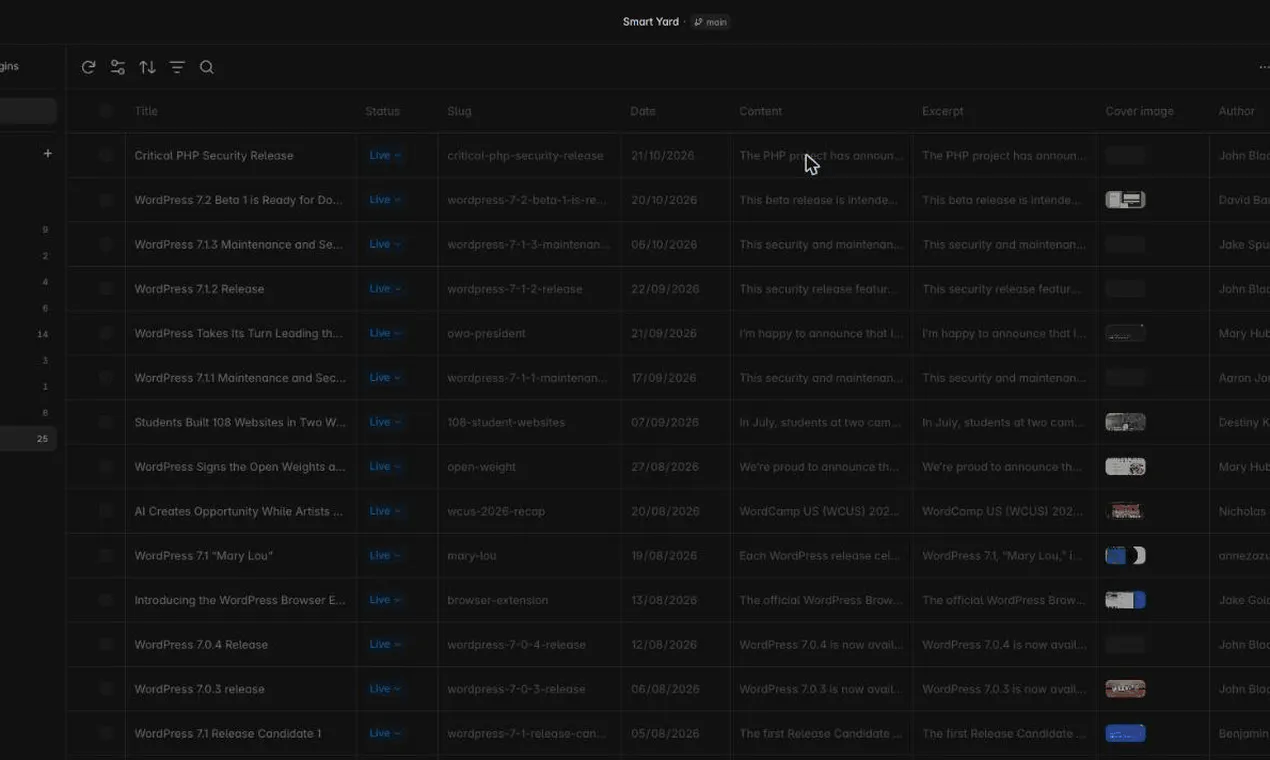Image resolution: width=1270 pixels, height=760 pixels.
Task: Click slug "wordpress-7-0-4-release"
Action: [516, 645]
